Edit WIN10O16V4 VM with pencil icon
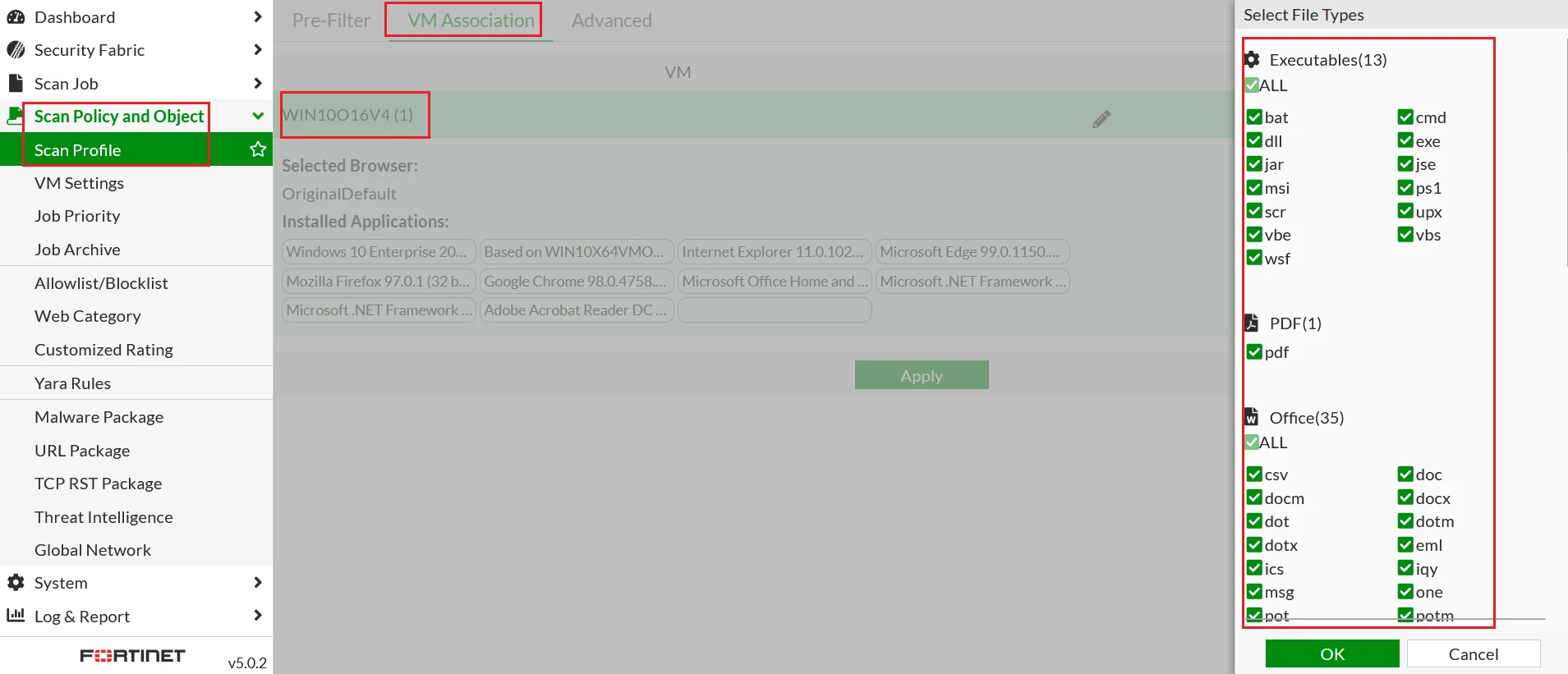Viewport: 1568px width, 674px height. click(x=1101, y=120)
